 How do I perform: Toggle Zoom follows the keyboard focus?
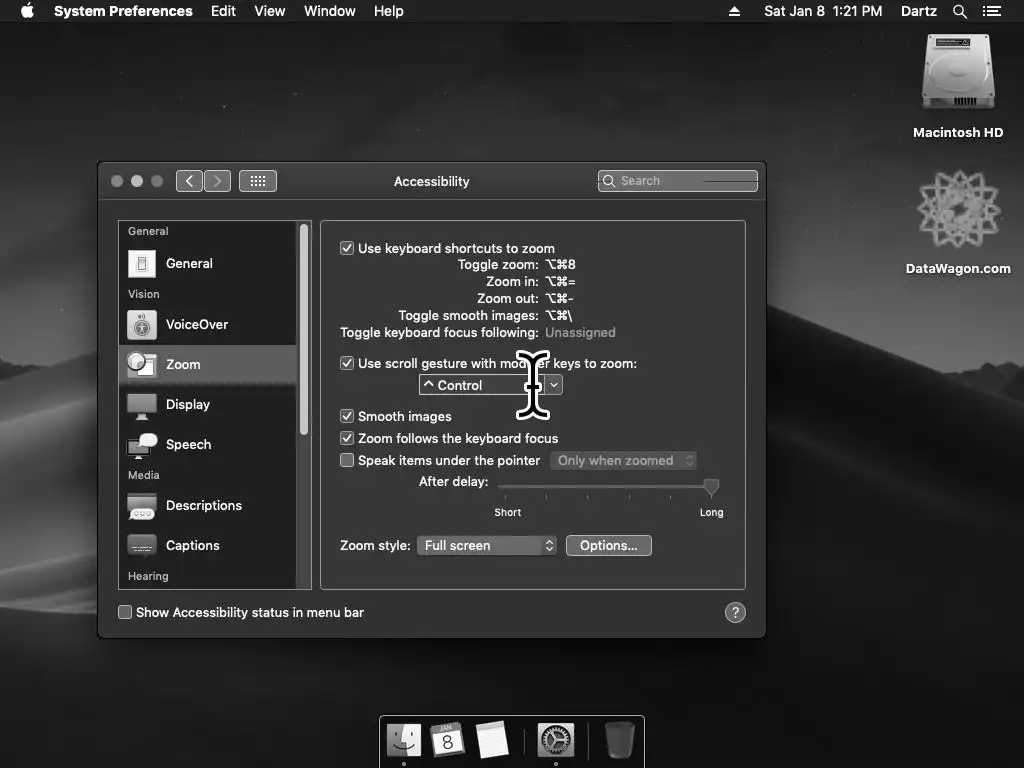tap(347, 438)
